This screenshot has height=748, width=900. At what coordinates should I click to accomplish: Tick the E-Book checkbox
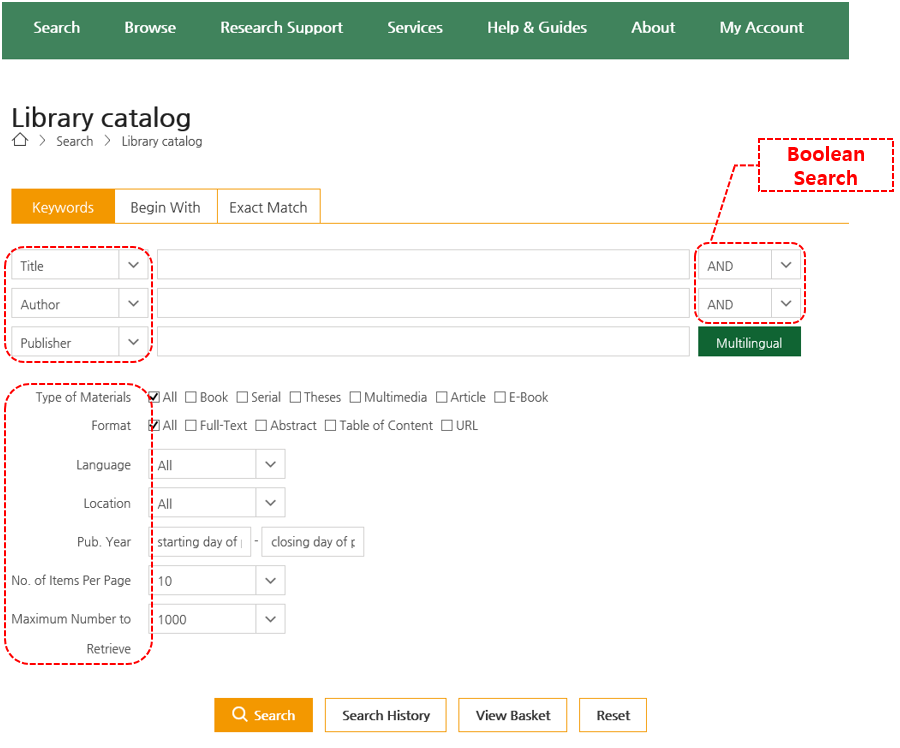coord(500,397)
